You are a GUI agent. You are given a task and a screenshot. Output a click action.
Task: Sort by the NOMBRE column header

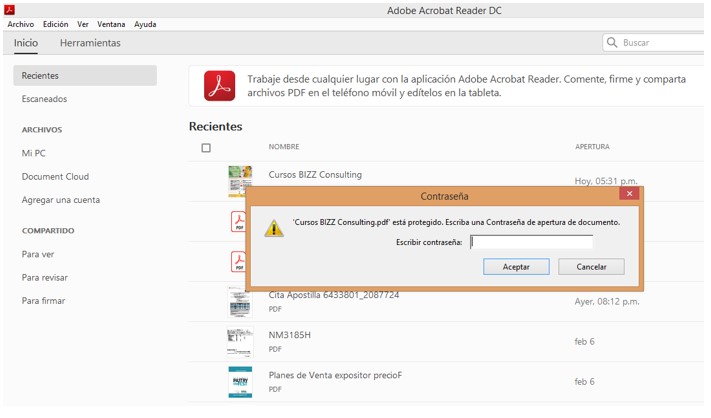coord(284,147)
